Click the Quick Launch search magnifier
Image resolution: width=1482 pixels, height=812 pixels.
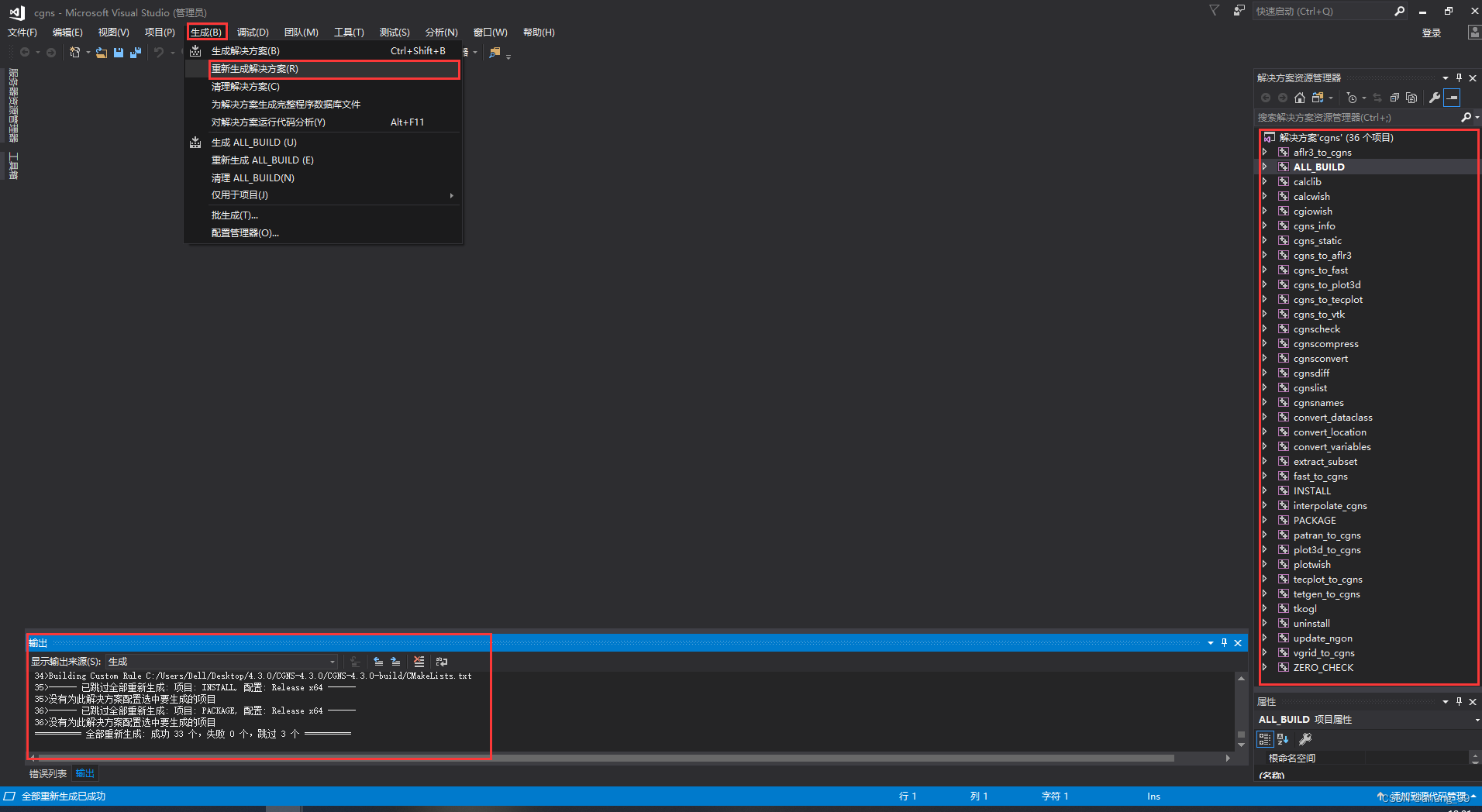[x=1399, y=11]
